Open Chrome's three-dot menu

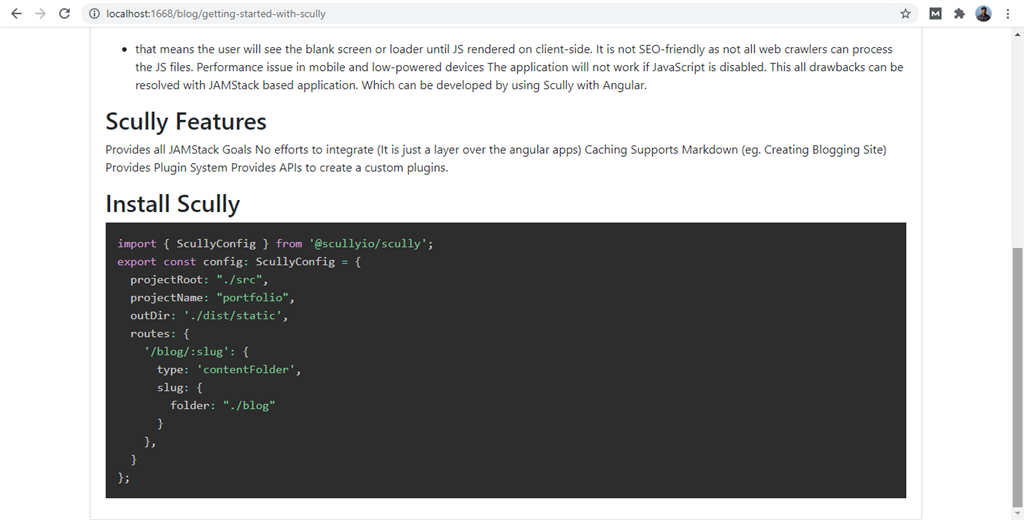pos(1007,14)
